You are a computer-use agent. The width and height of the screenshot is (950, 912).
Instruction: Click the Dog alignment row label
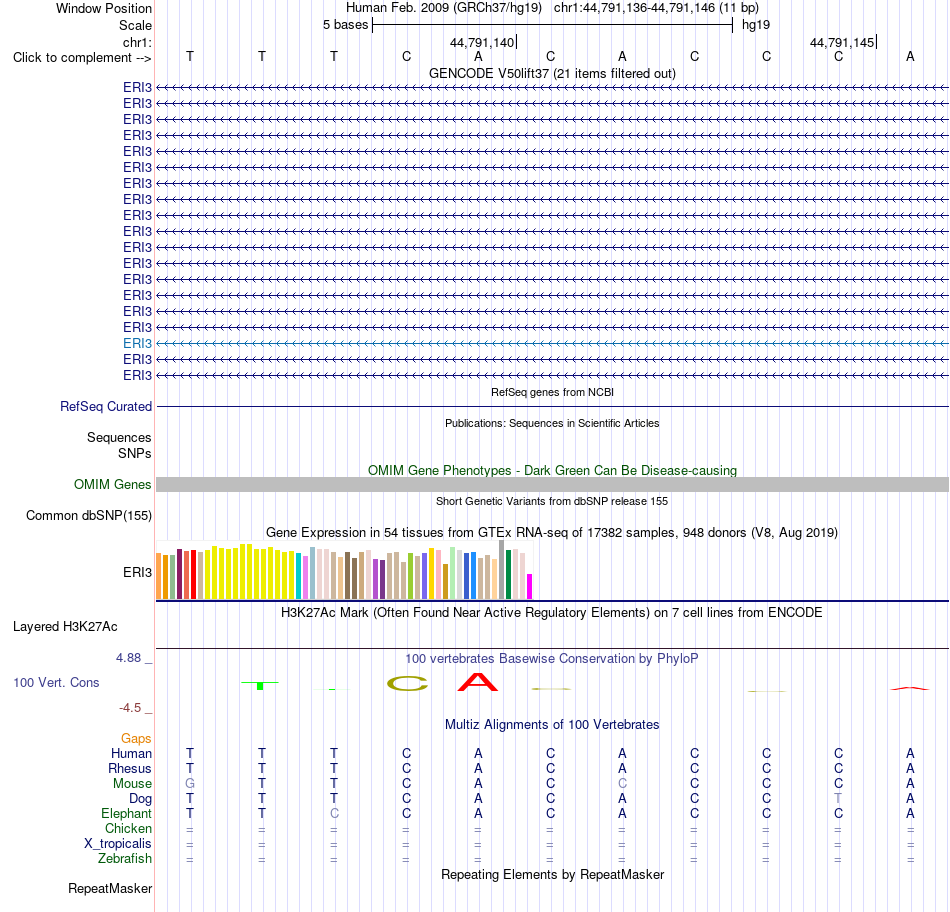(x=141, y=799)
